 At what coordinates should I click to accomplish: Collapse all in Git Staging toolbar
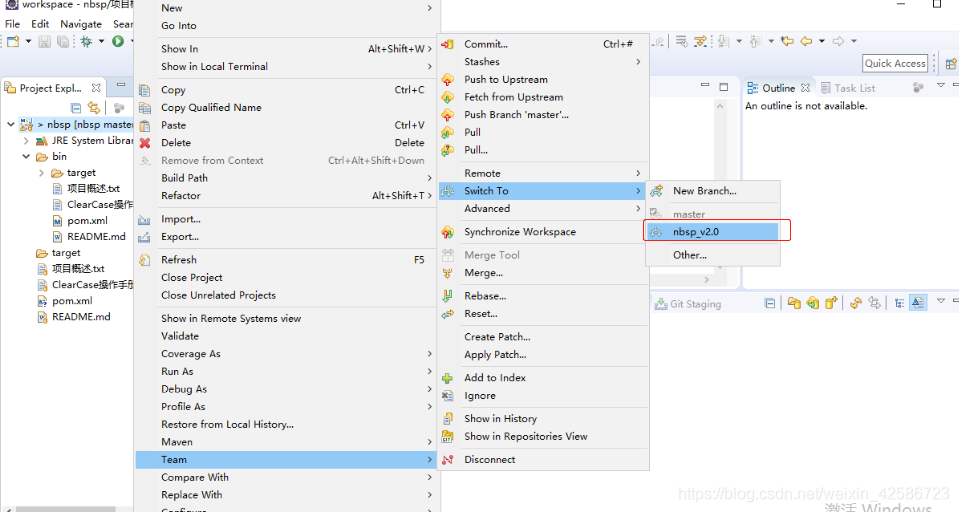tap(770, 303)
